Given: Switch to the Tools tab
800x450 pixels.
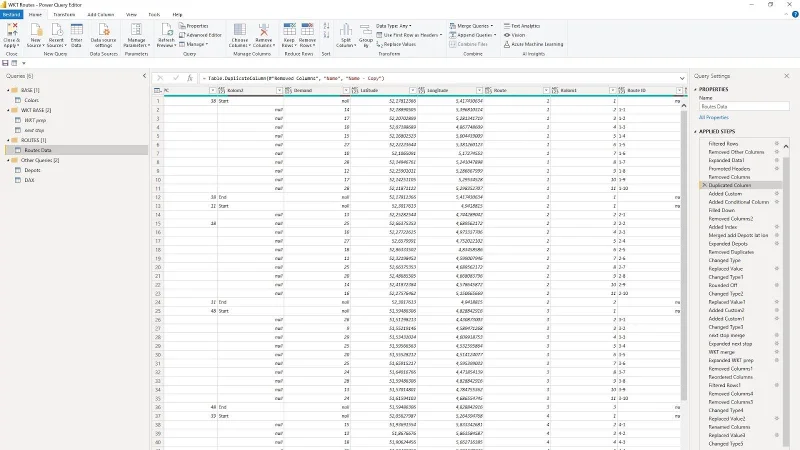Looking at the screenshot, I should pyautogui.click(x=154, y=14).
